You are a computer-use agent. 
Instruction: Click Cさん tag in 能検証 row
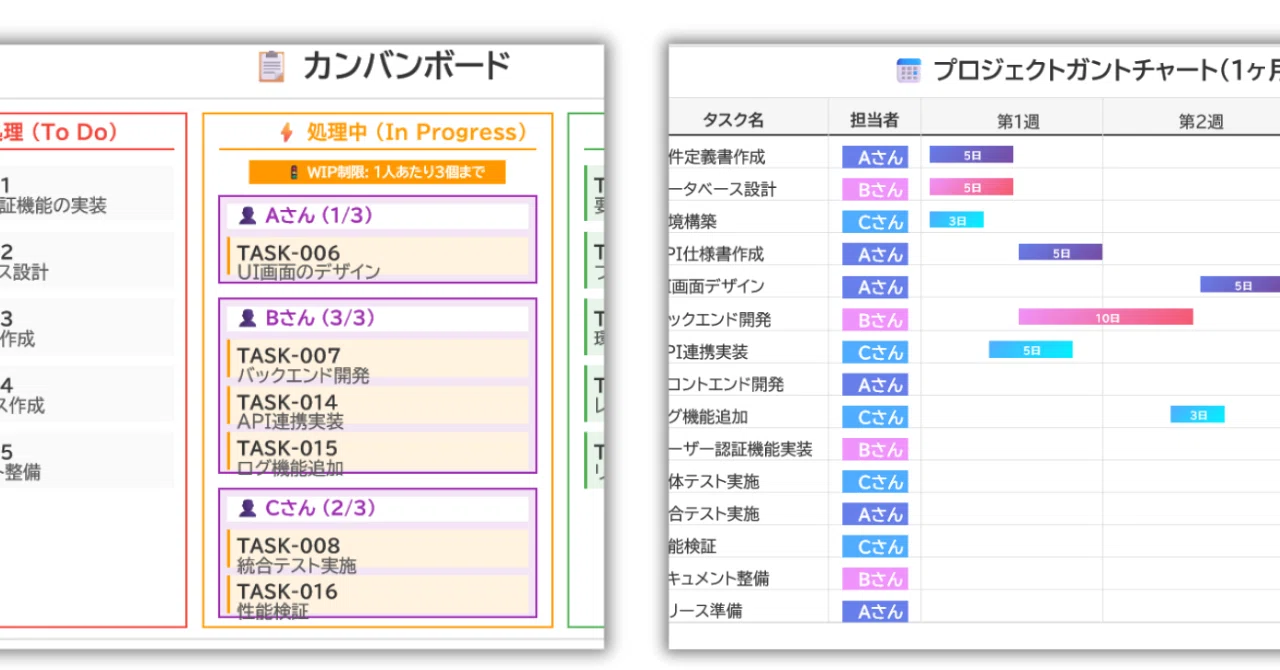point(875,547)
